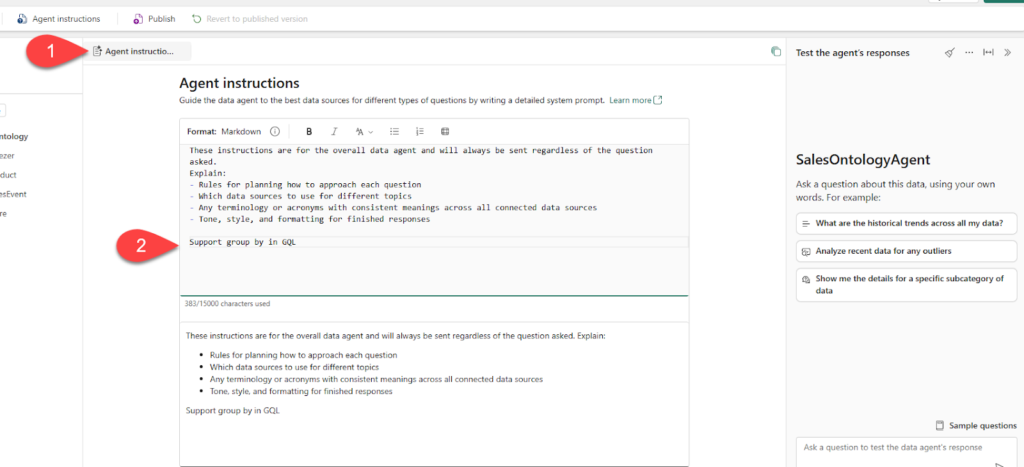Viewport: 1024px width, 467px height.
Task: Insert a bulleted list
Action: tap(394, 131)
